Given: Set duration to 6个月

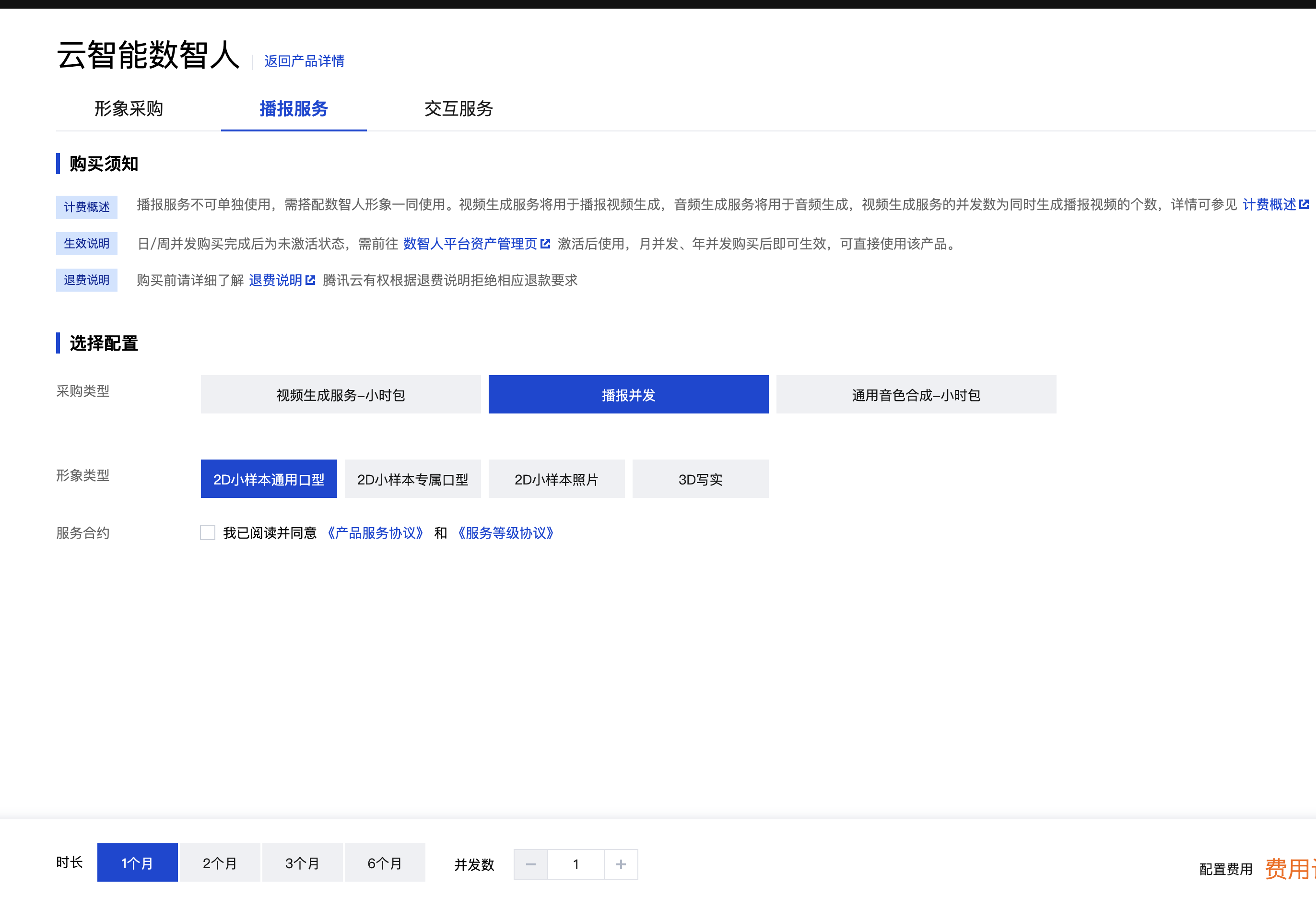Looking at the screenshot, I should tap(385, 863).
